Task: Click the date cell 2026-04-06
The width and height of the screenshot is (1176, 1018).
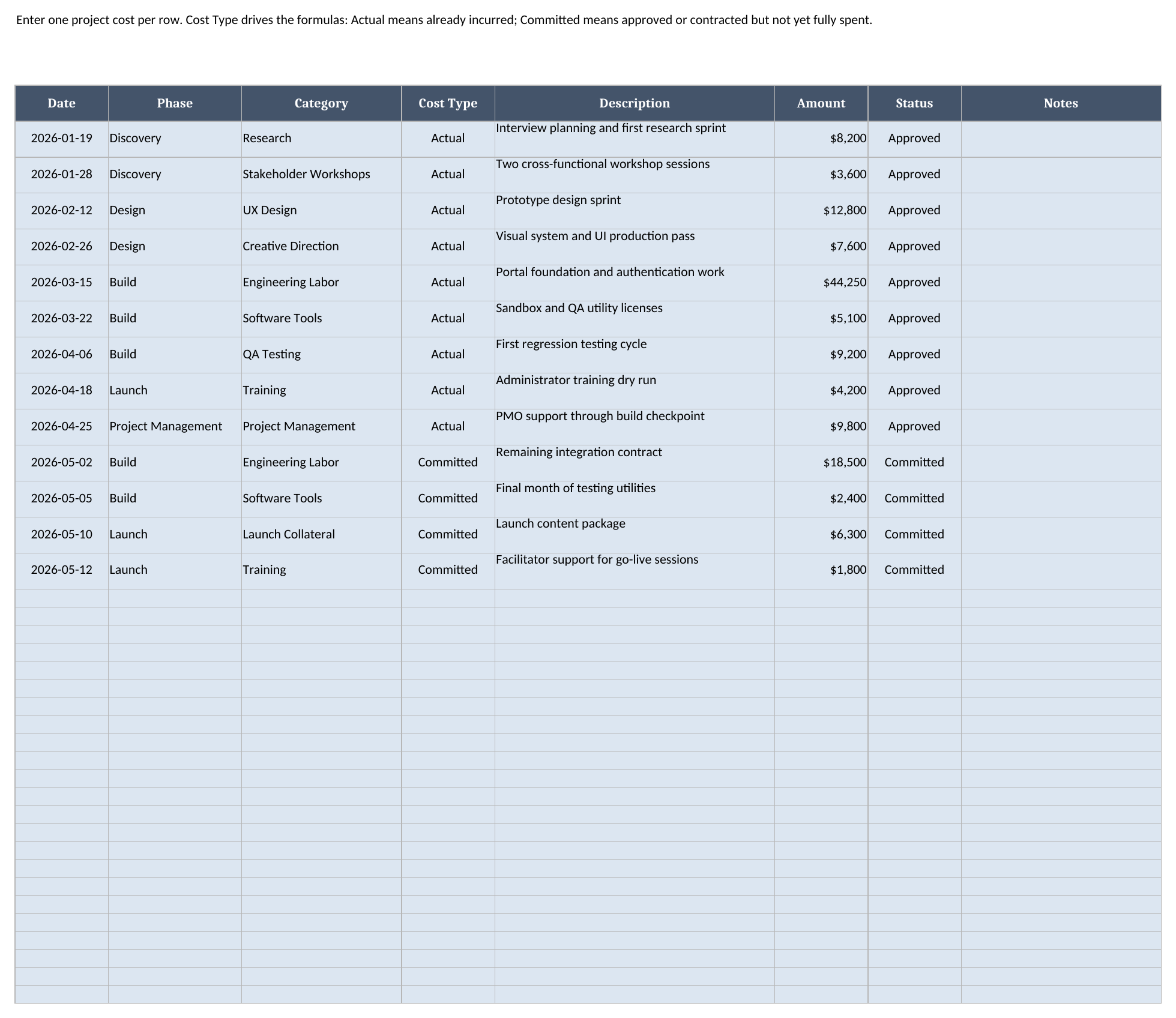Action: pos(61,355)
